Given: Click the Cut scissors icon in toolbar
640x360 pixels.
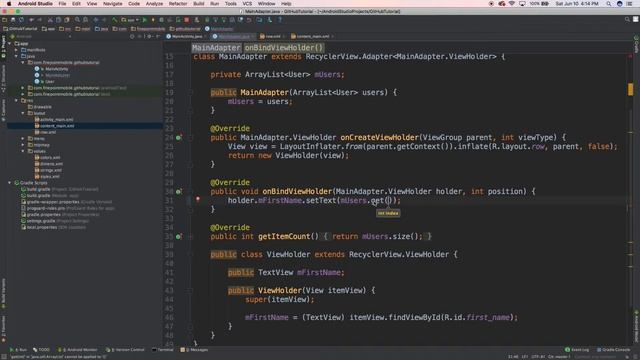Looking at the screenshot, I should pos(50,20).
